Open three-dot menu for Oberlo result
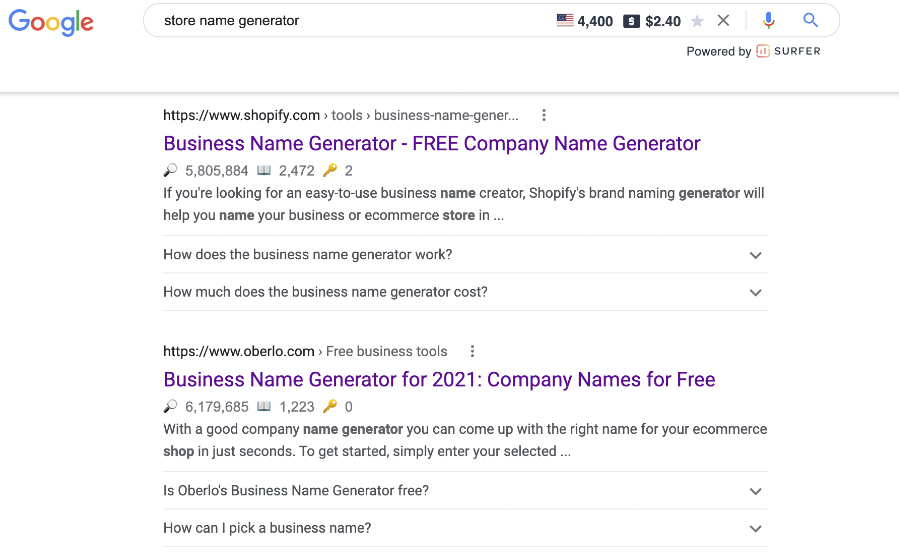This screenshot has height=560, width=899. pyautogui.click(x=472, y=351)
